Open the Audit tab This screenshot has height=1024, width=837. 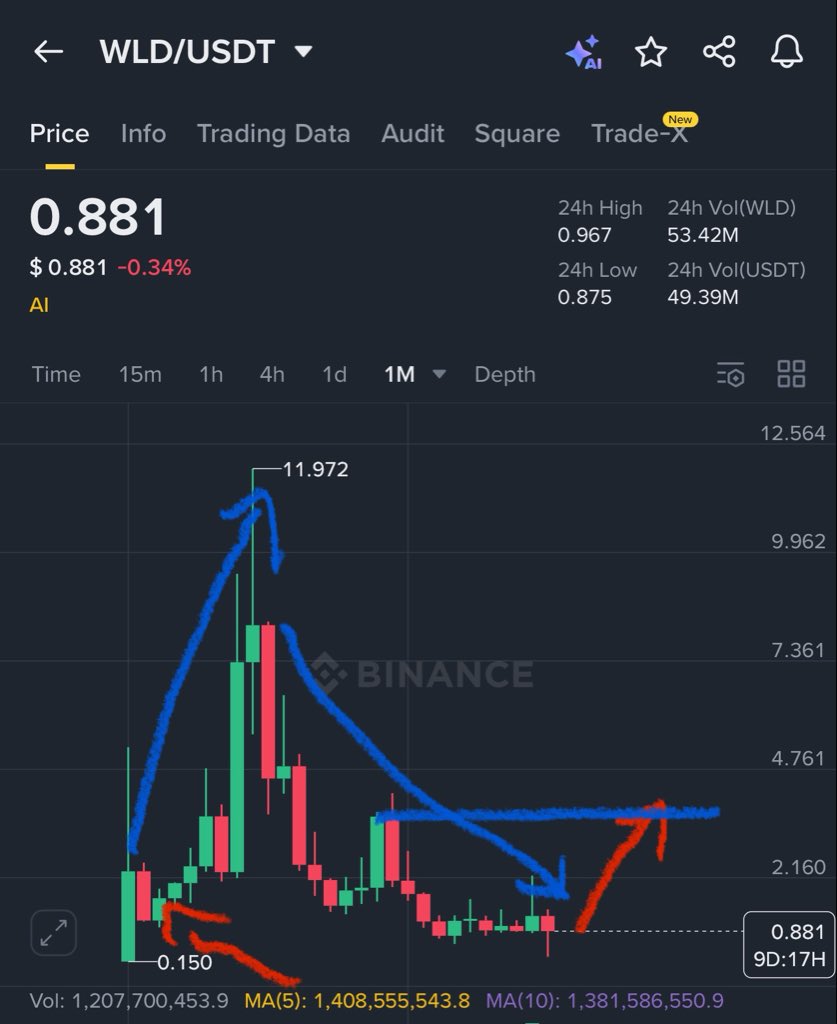[413, 133]
